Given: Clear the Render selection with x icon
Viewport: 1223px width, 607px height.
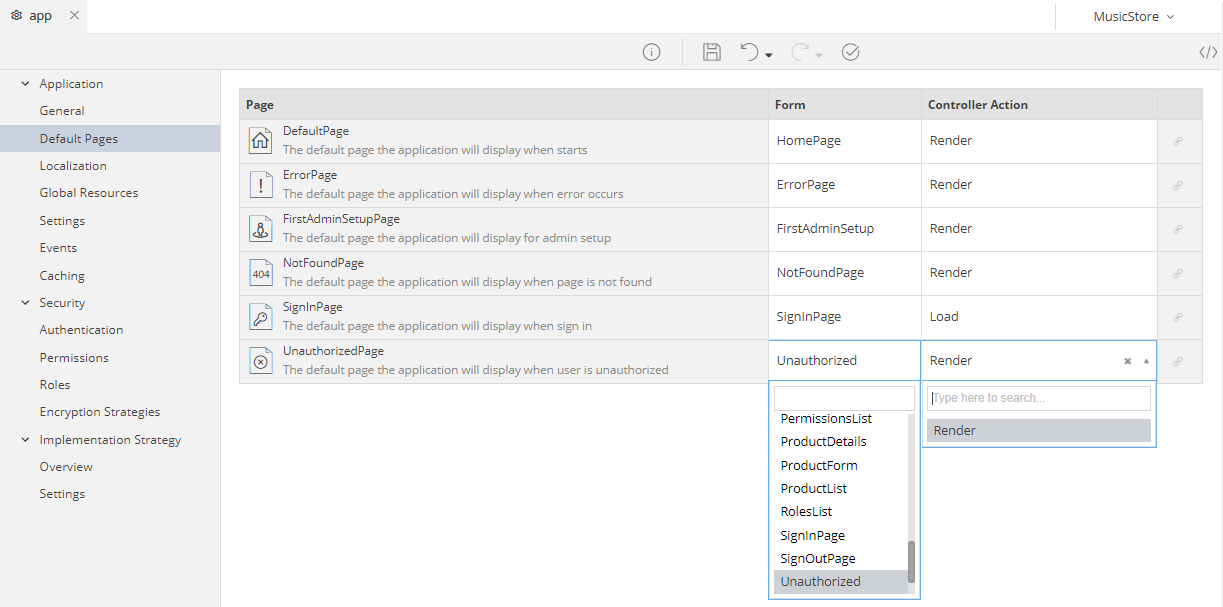Looking at the screenshot, I should [1127, 361].
